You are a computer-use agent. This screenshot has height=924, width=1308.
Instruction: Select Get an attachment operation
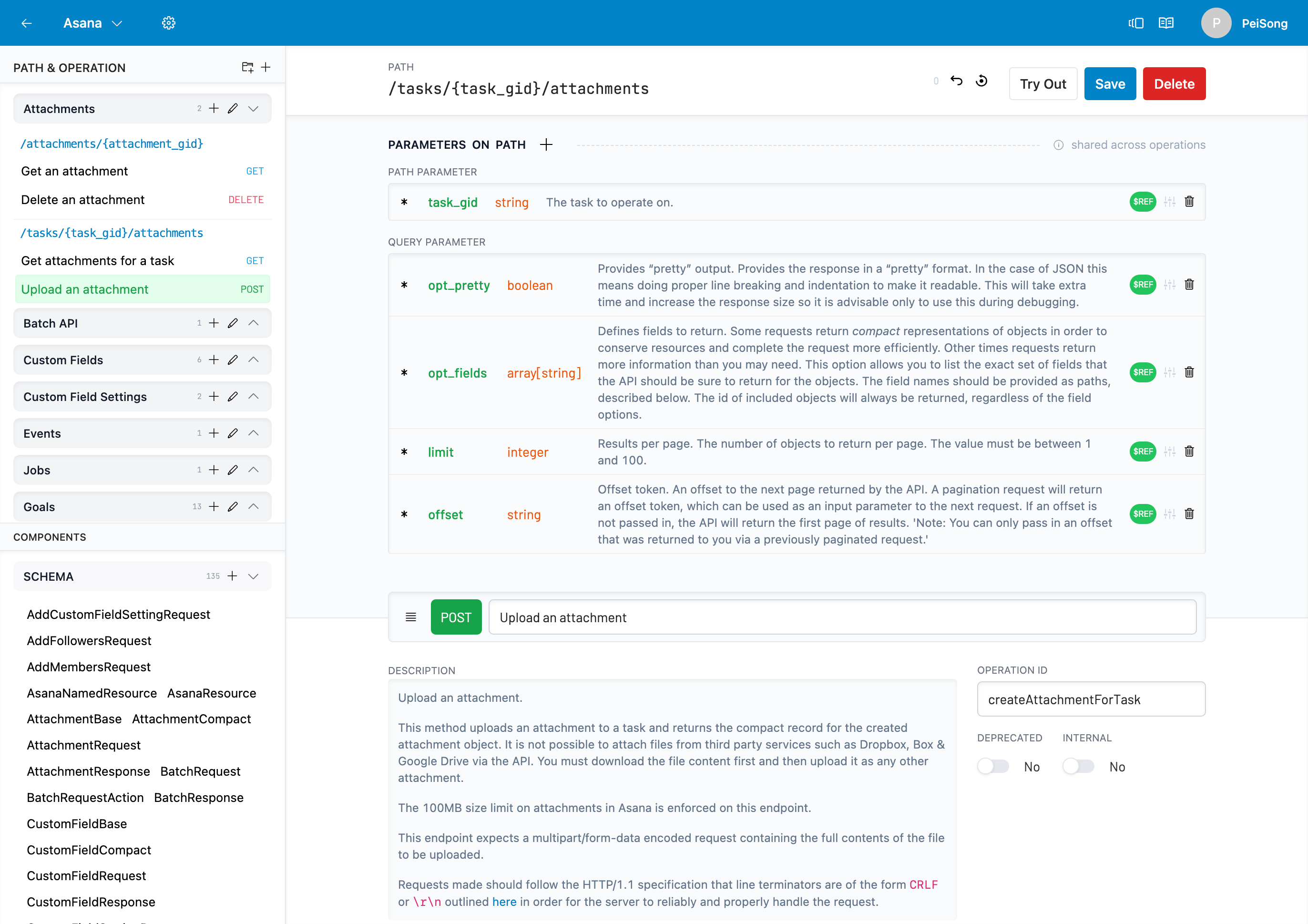143,171
